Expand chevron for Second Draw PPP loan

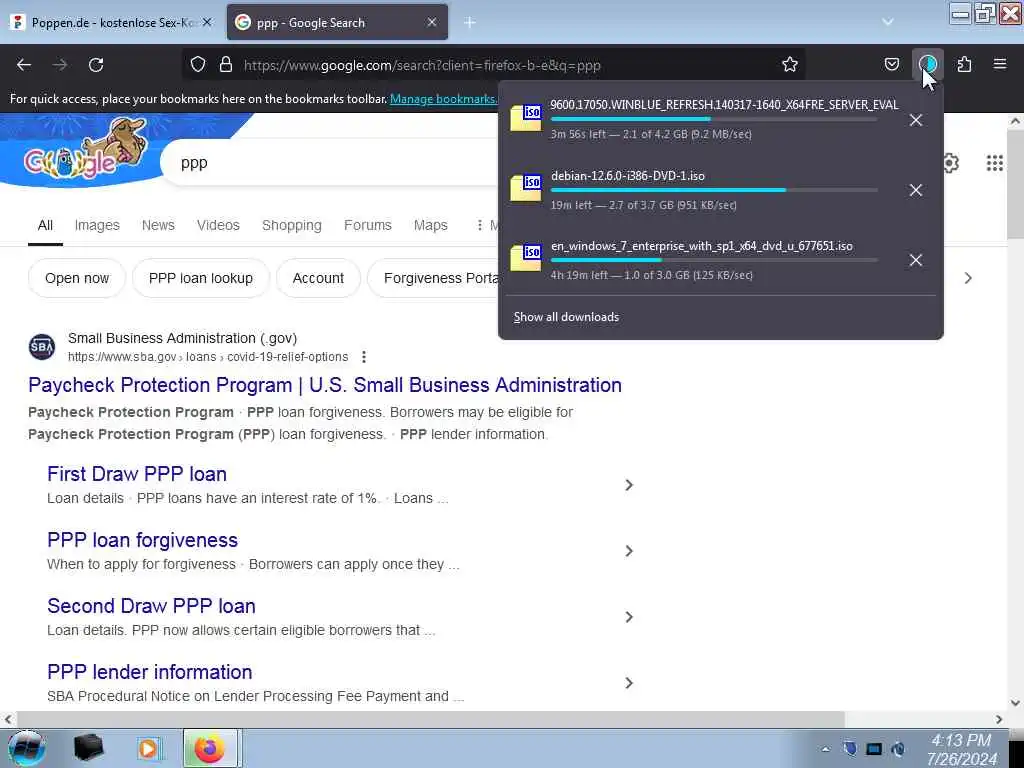click(x=628, y=617)
